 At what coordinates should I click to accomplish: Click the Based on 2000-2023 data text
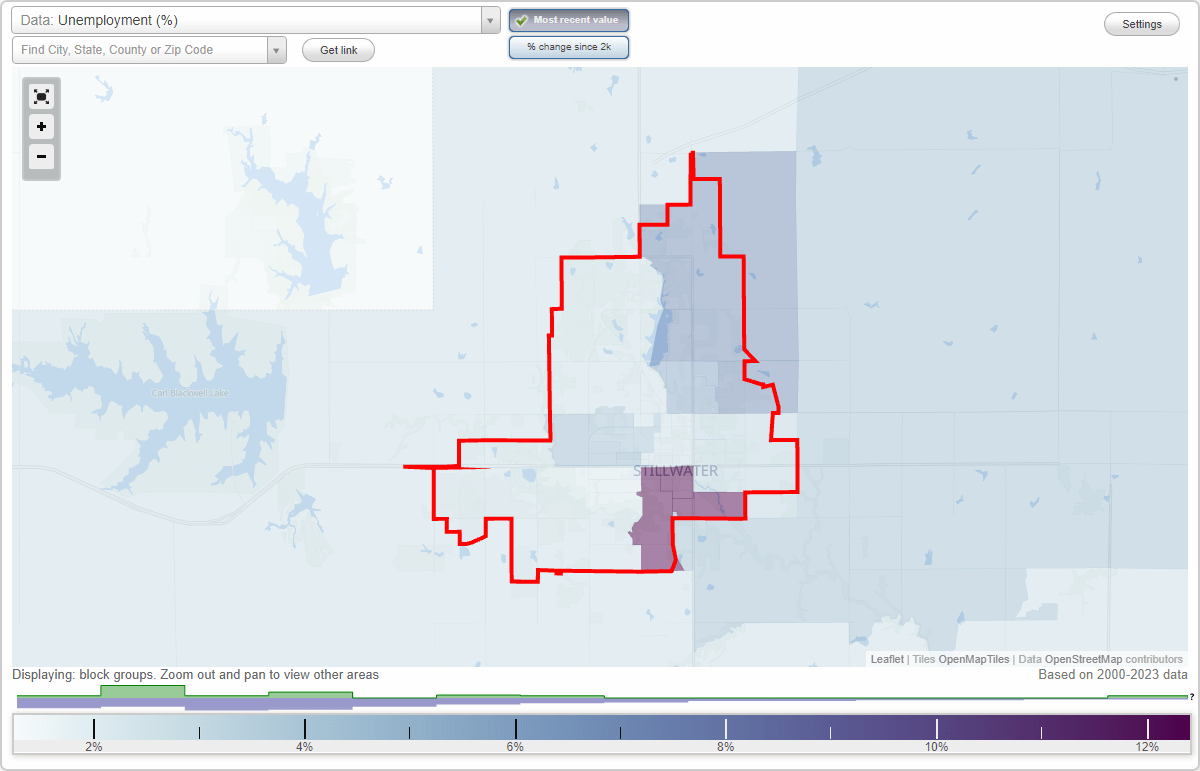coord(1112,675)
